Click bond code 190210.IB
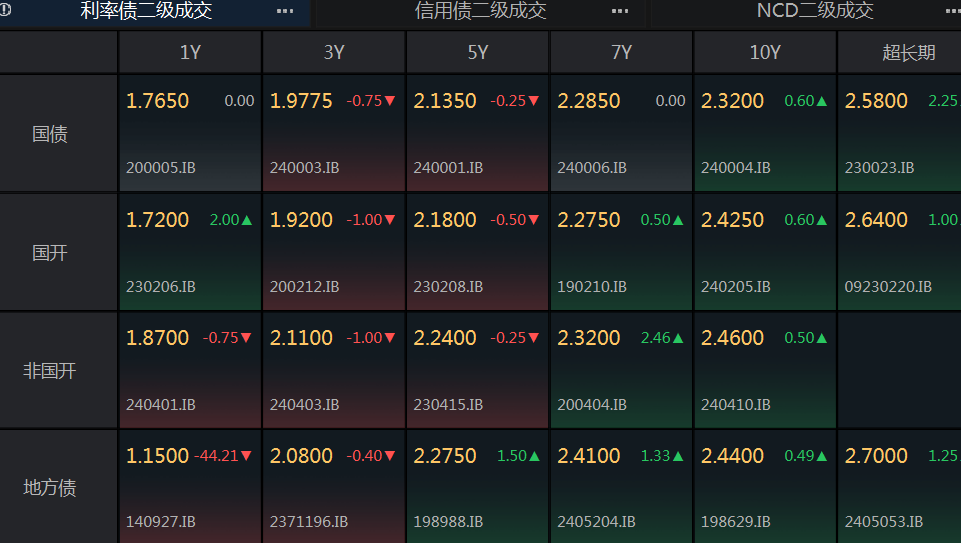 click(592, 286)
